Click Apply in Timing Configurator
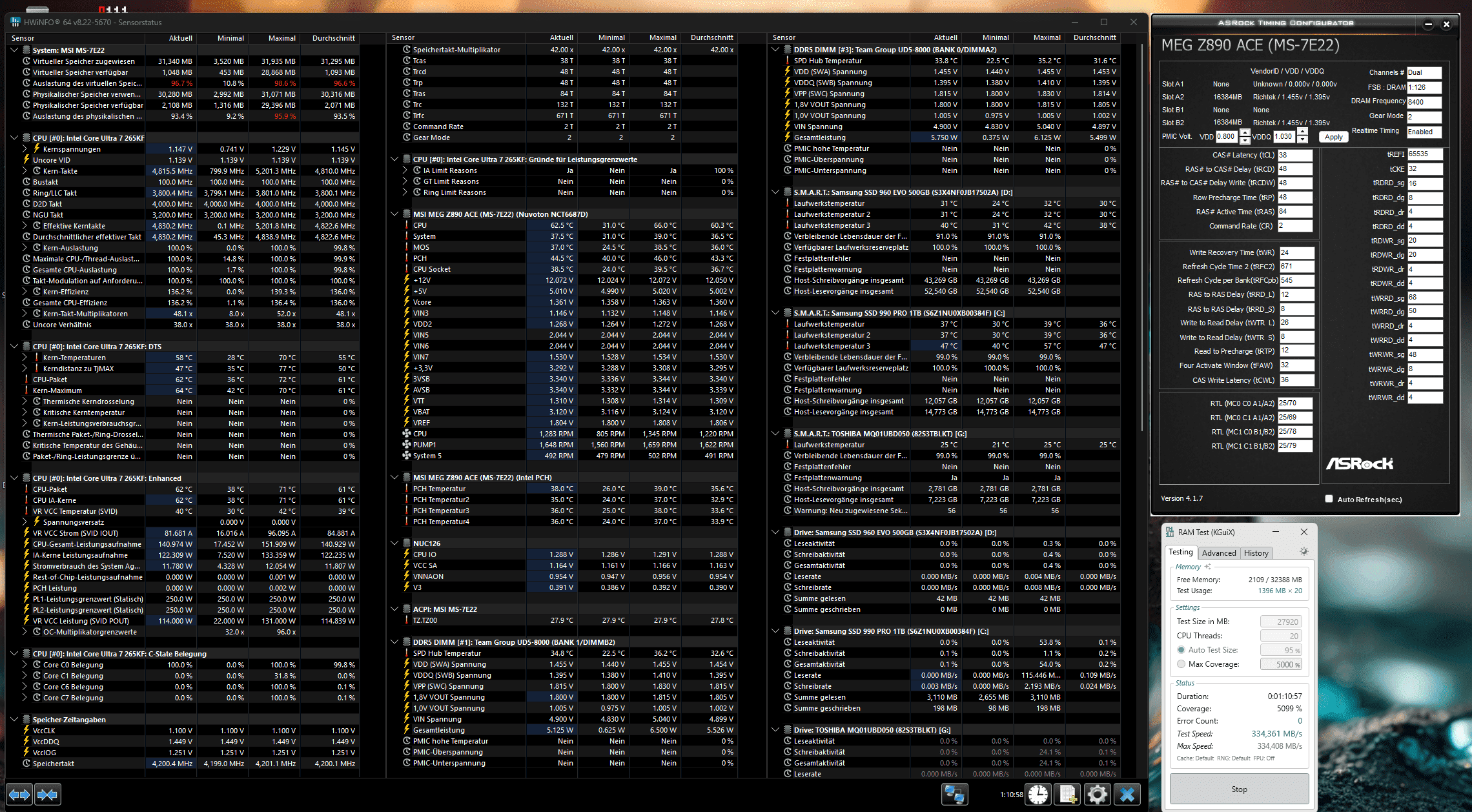 pyautogui.click(x=1333, y=137)
